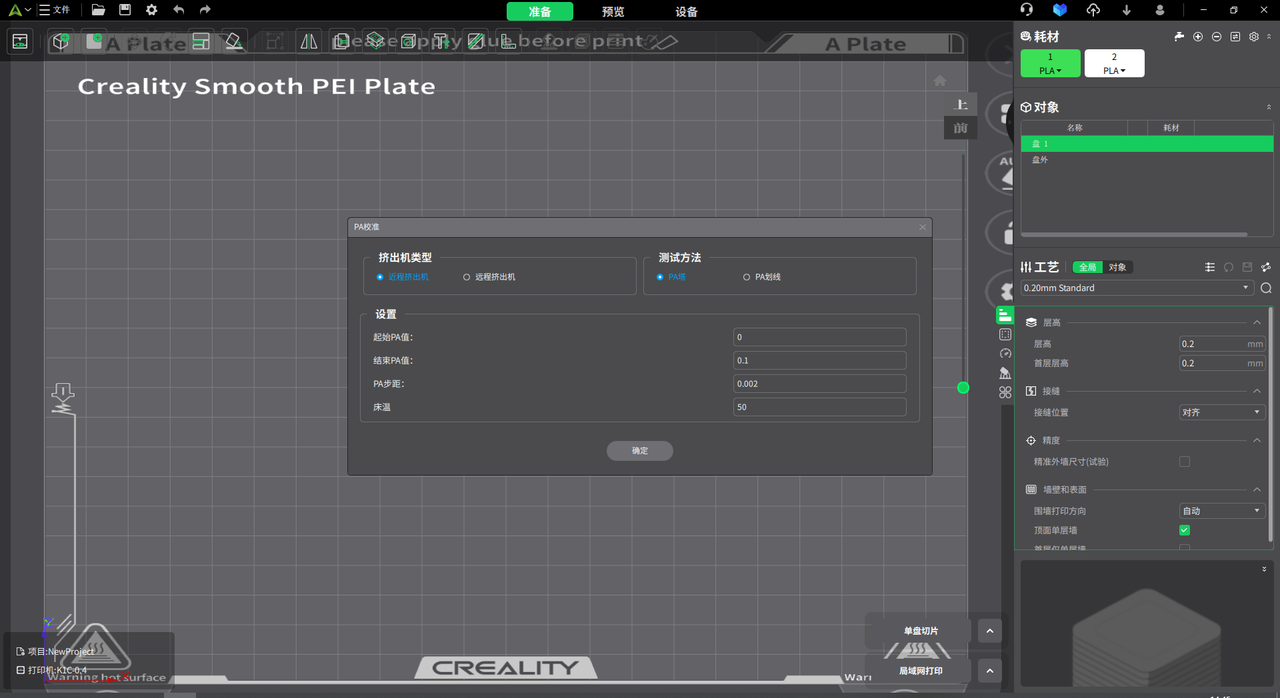Click the 结束PA值 input field
Image resolution: width=1280 pixels, height=698 pixels.
(820, 360)
